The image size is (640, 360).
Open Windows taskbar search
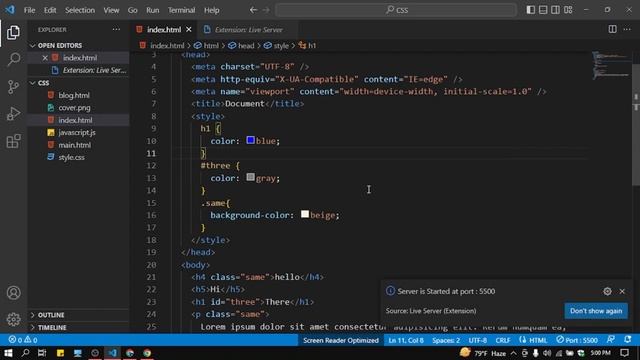[25, 353]
